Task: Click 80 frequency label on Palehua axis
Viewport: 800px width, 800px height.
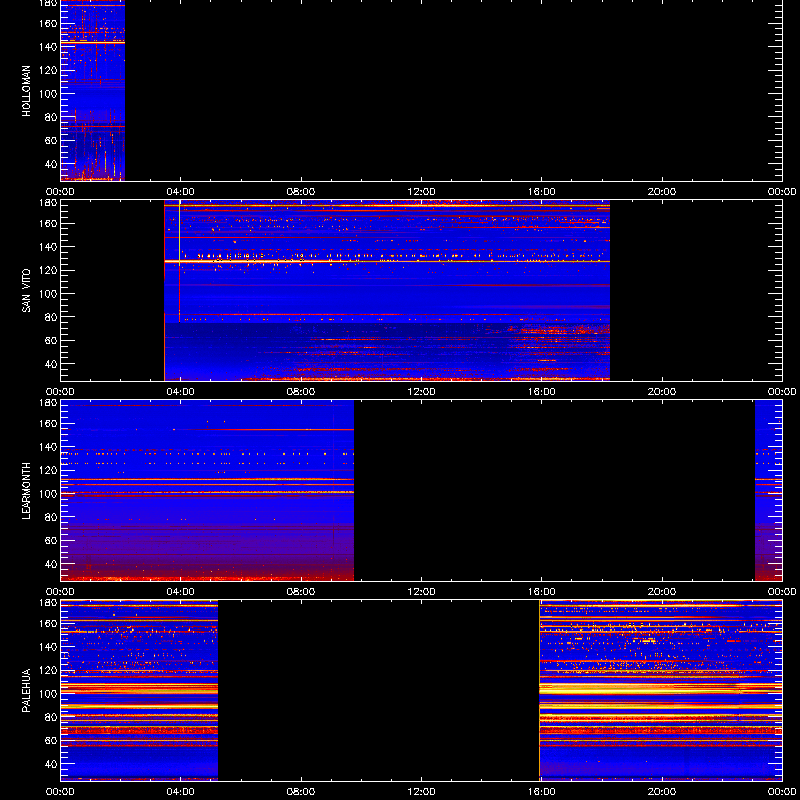Action: (51, 717)
